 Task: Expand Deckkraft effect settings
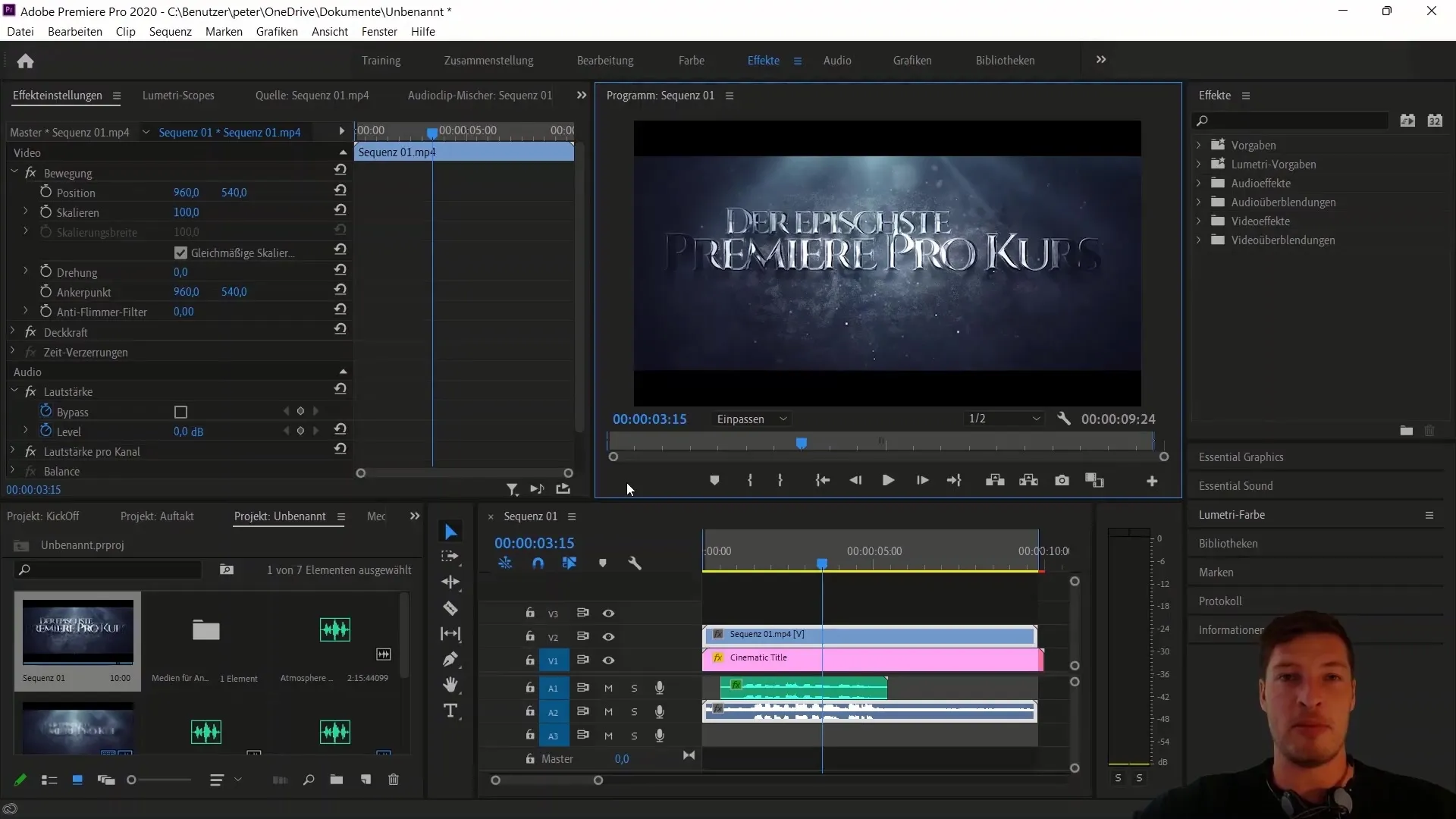click(13, 332)
